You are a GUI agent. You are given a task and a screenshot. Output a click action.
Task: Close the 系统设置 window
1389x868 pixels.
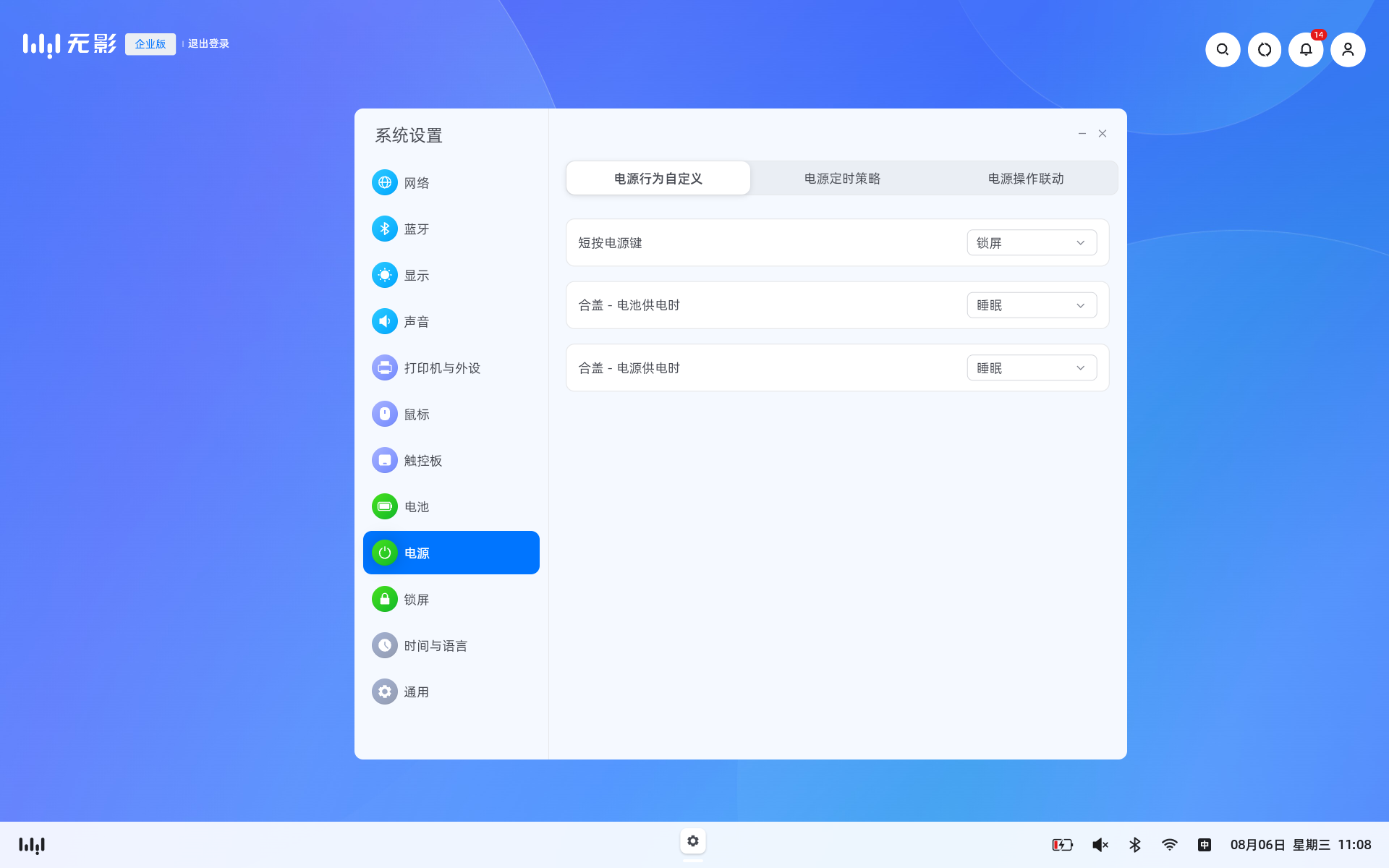1103,133
